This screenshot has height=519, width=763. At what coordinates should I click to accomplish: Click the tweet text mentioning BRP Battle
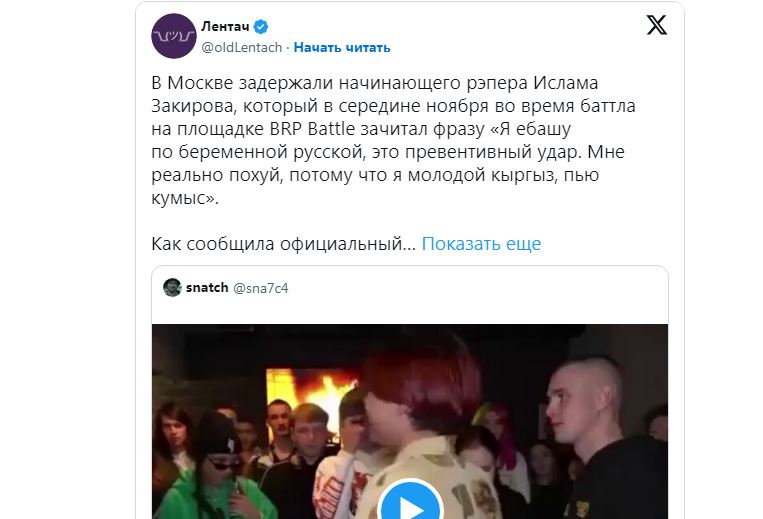point(394,140)
